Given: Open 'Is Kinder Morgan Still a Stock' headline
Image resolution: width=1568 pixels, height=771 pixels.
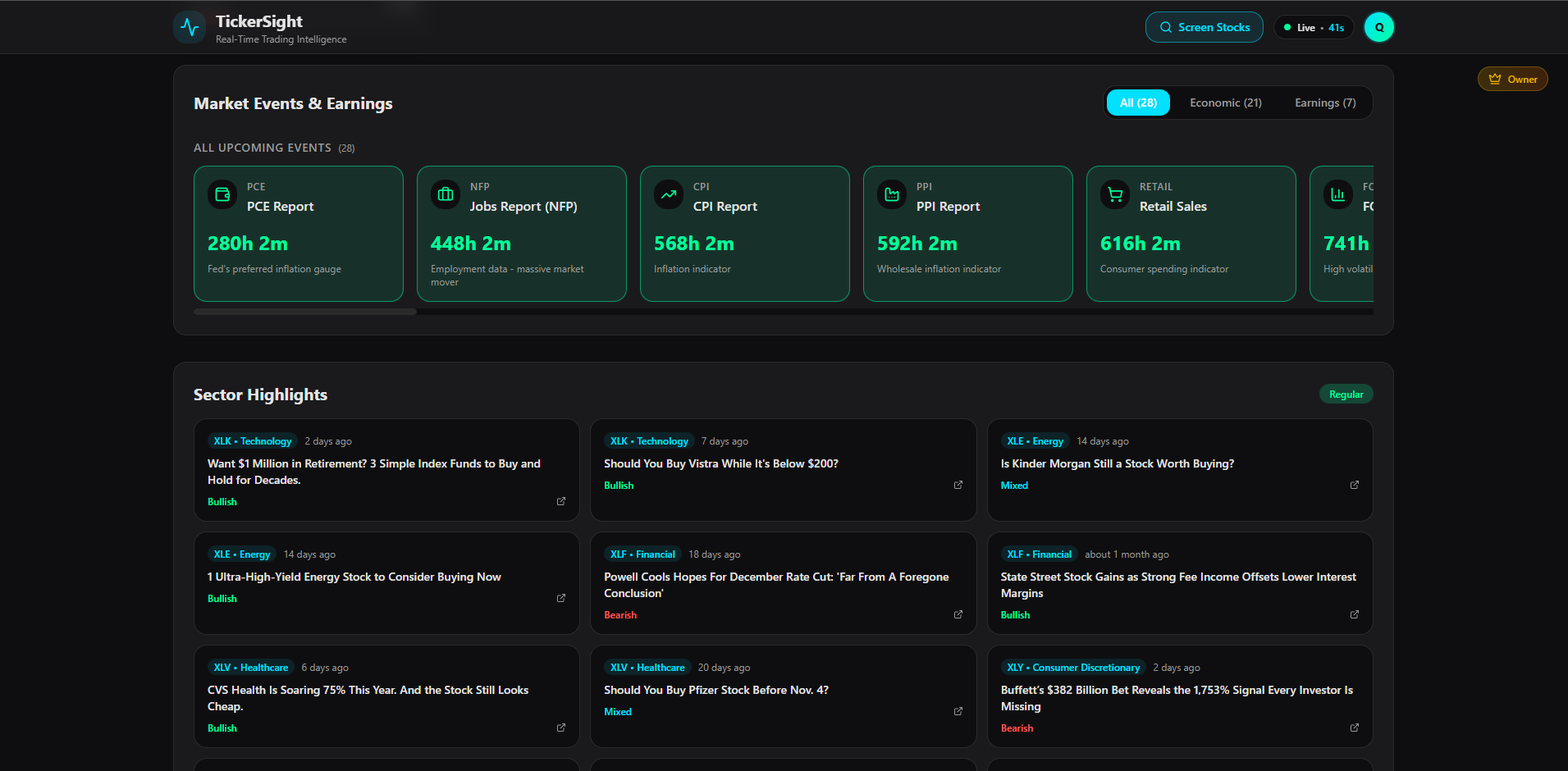Looking at the screenshot, I should [1118, 463].
